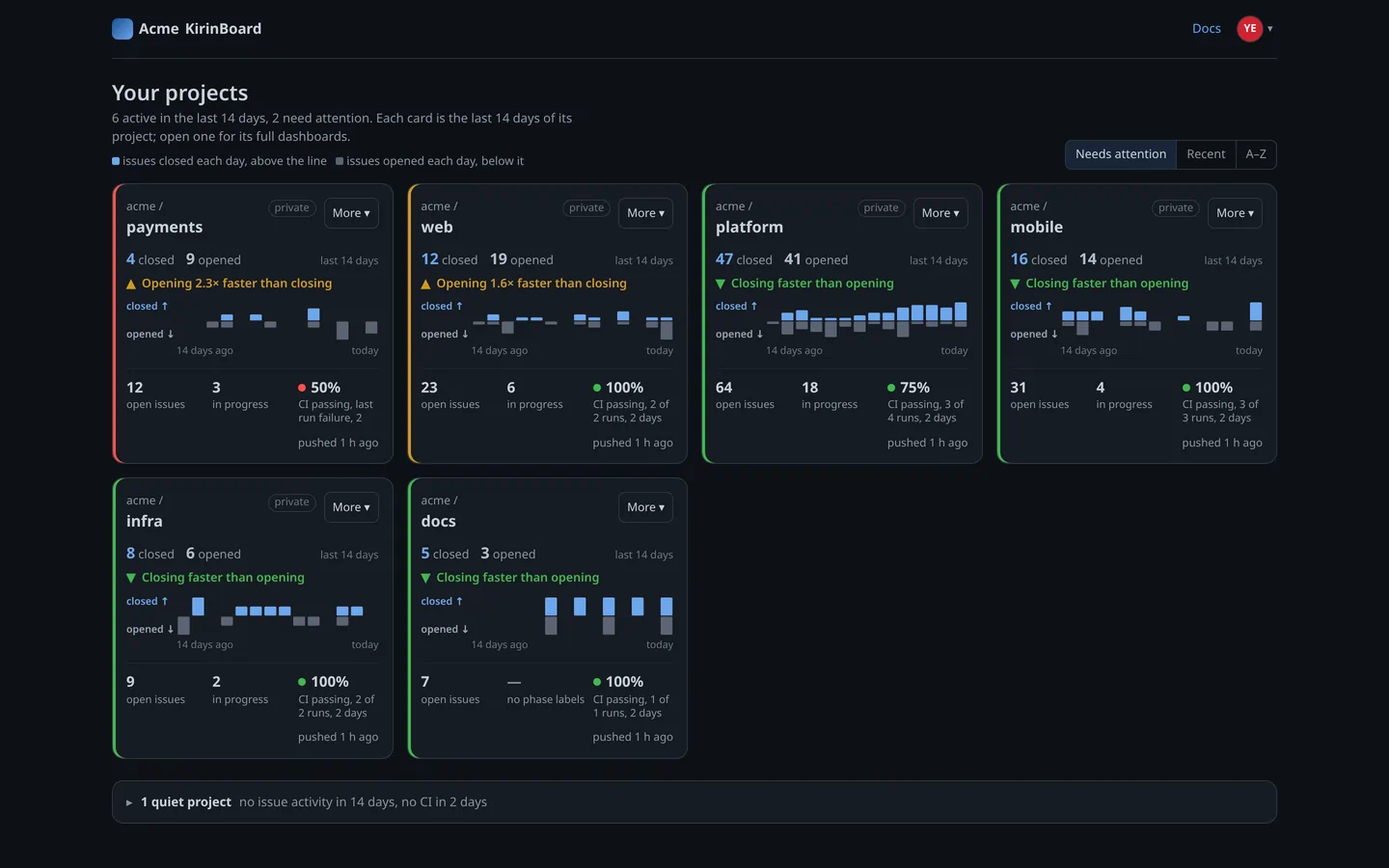The height and width of the screenshot is (868, 1389).
Task: Switch to the A–Z sort tab
Action: point(1256,154)
